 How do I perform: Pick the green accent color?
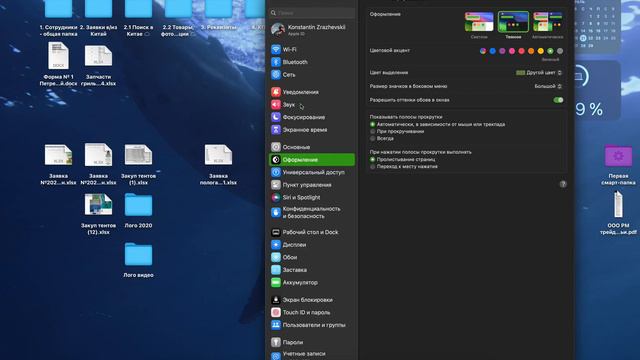pos(550,51)
